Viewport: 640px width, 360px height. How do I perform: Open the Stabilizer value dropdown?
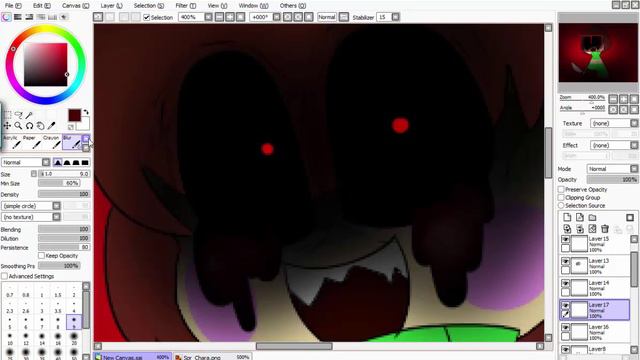(x=396, y=17)
